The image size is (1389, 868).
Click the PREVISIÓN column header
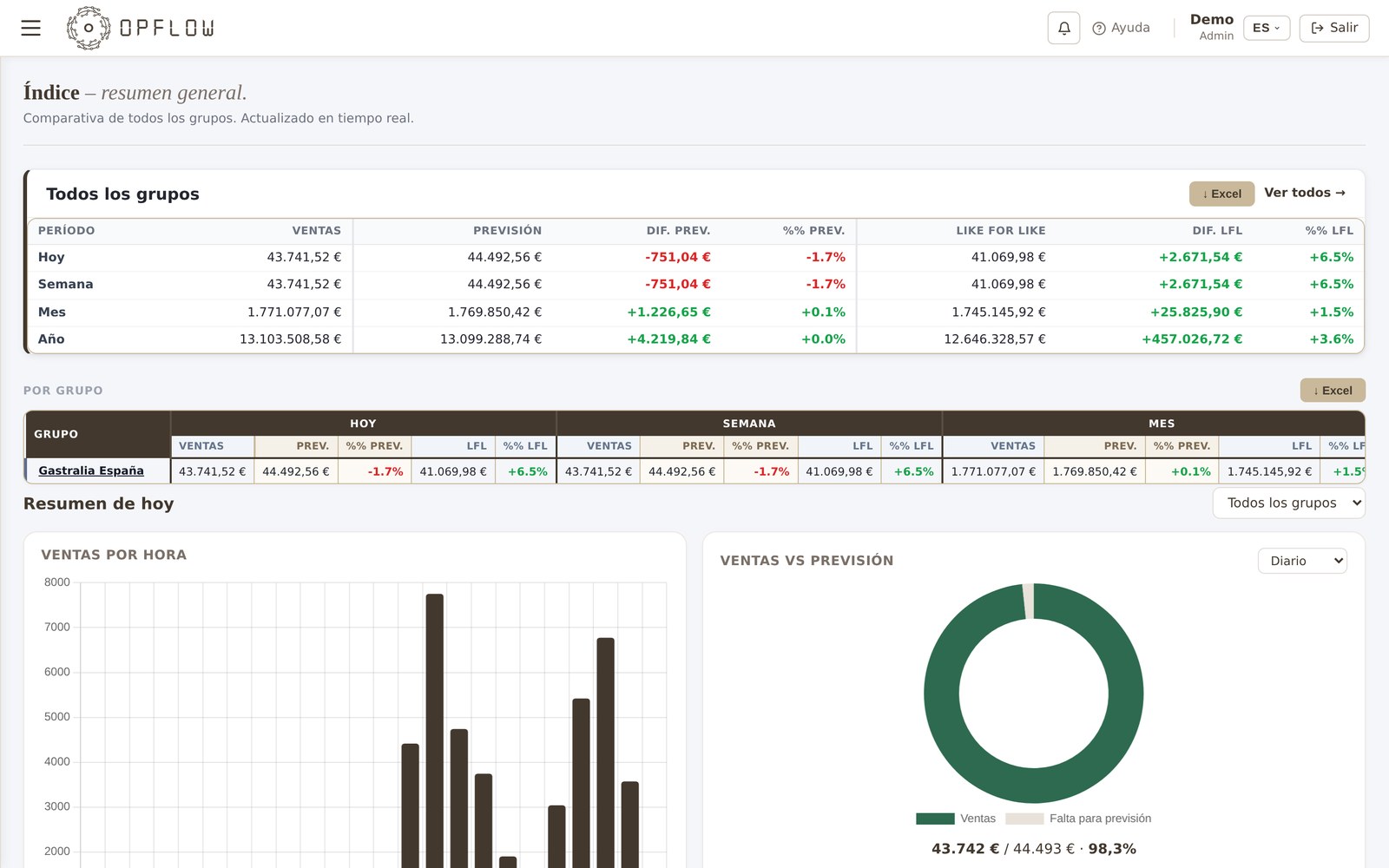point(507,231)
